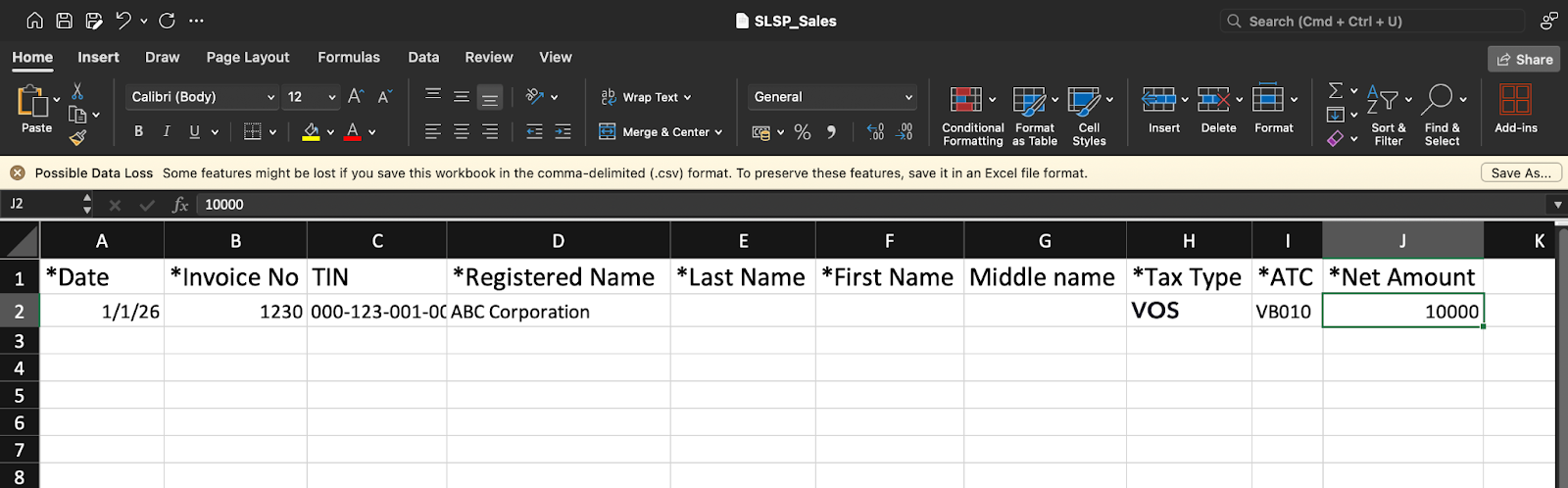The height and width of the screenshot is (488, 1568).
Task: Switch to the Draw tab
Action: pos(163,58)
